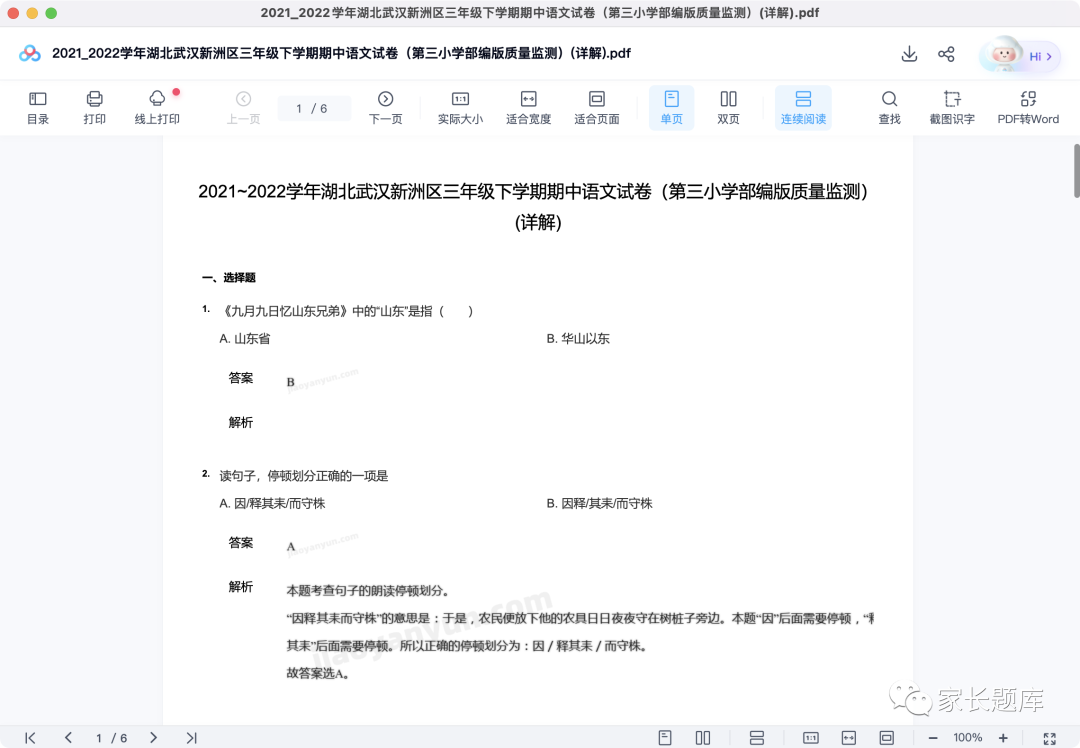Select option B. 华山以东

[578, 338]
